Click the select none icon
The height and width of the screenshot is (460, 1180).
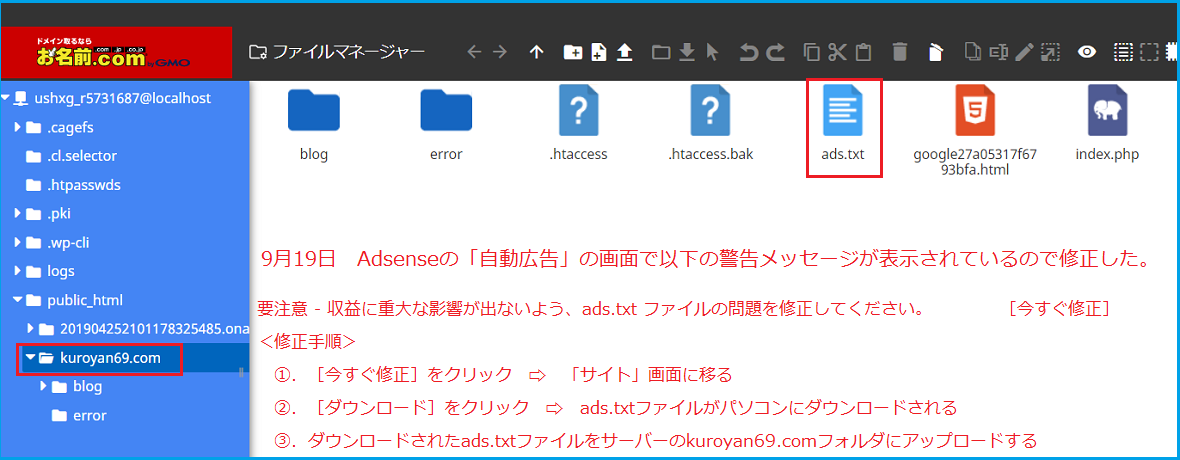click(1148, 52)
